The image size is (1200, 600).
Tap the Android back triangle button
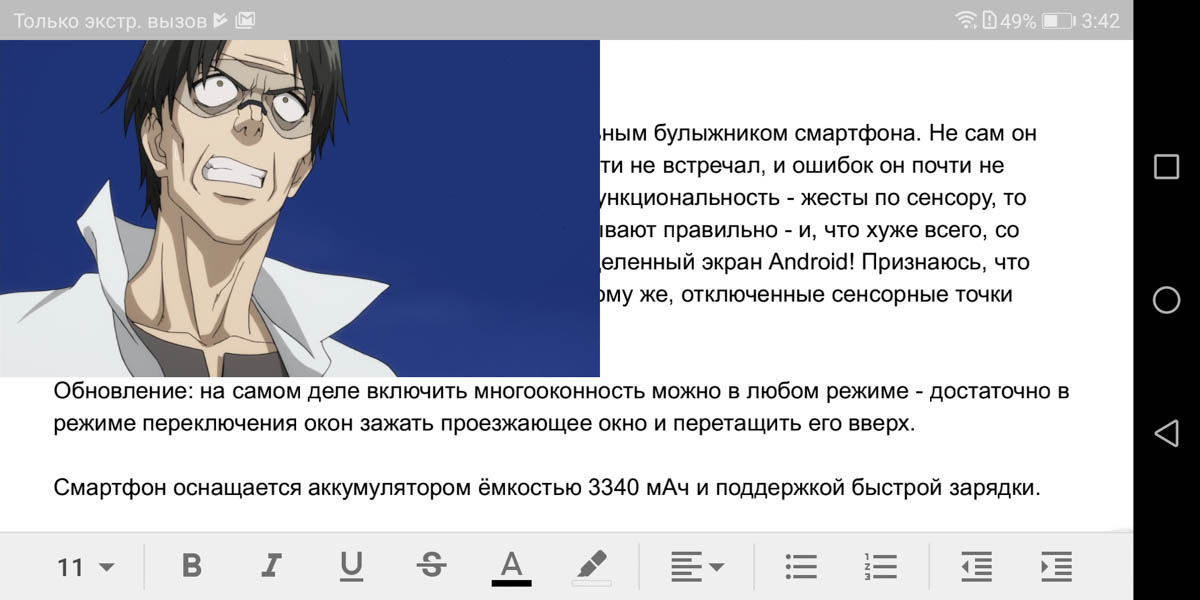pyautogui.click(x=1166, y=433)
